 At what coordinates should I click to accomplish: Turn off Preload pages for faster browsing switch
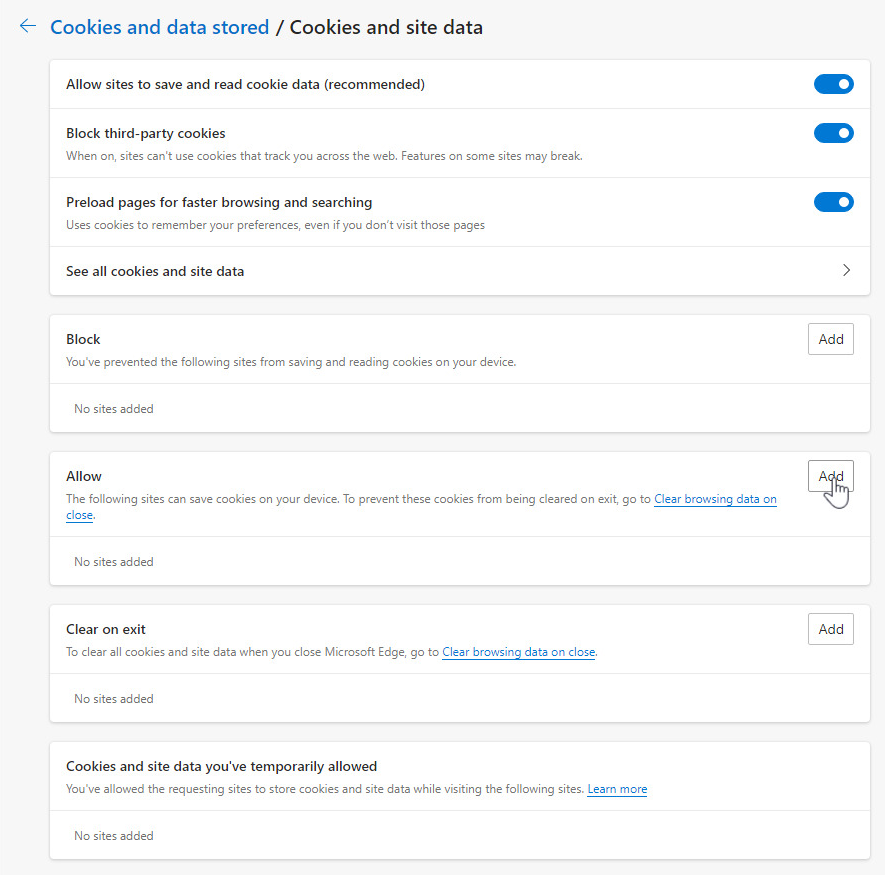coord(833,202)
